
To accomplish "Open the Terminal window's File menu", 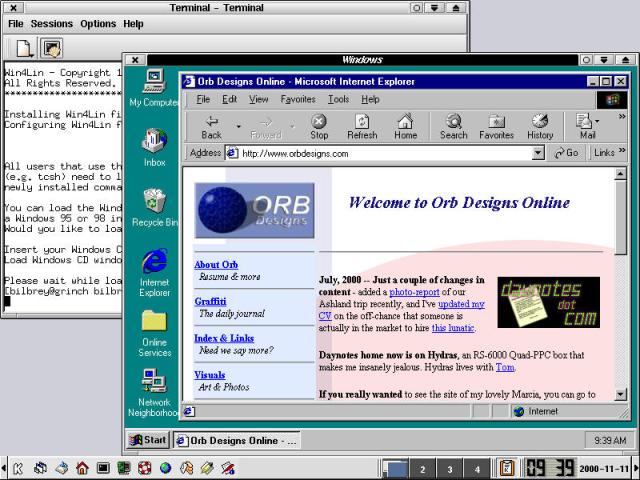I will coord(16,24).
